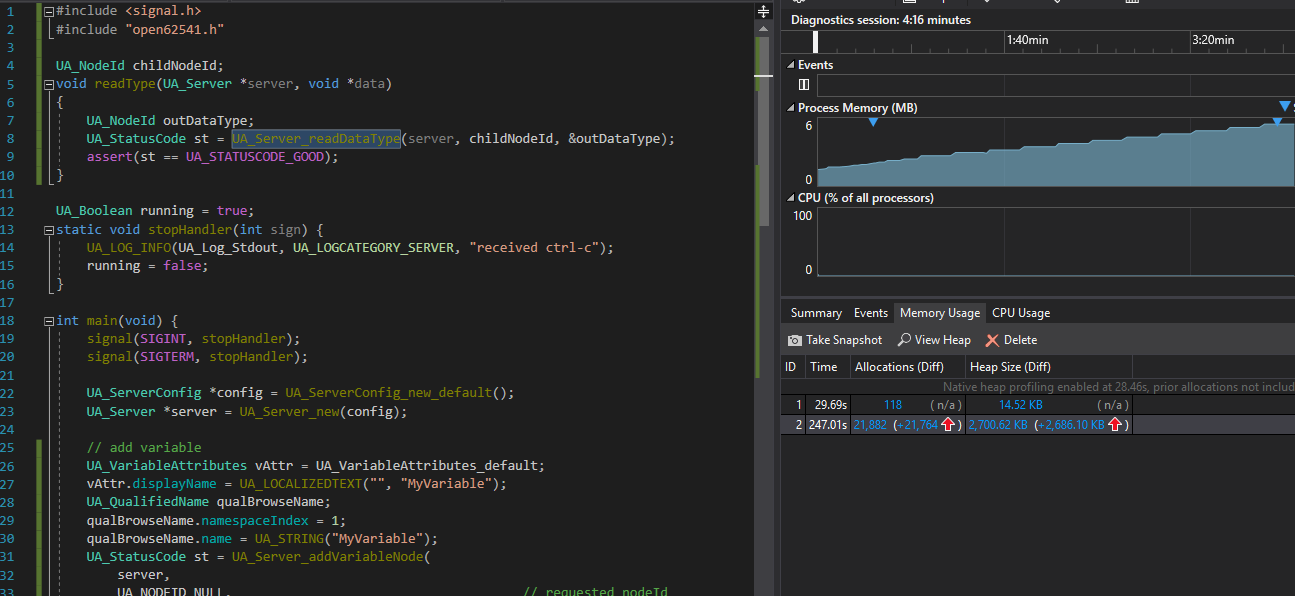Click the running = false statement
Image resolution: width=1295 pixels, height=596 pixels.
click(x=148, y=266)
